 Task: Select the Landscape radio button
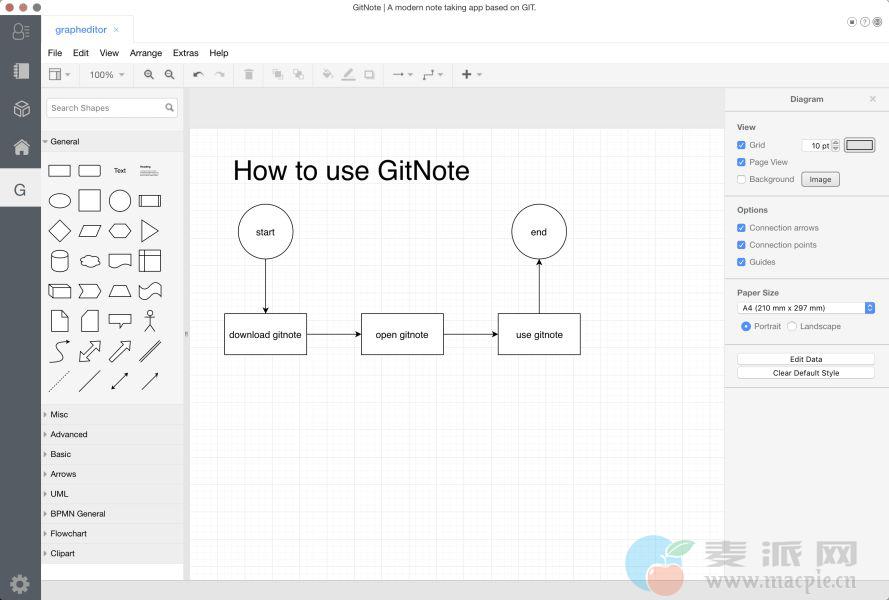point(792,326)
